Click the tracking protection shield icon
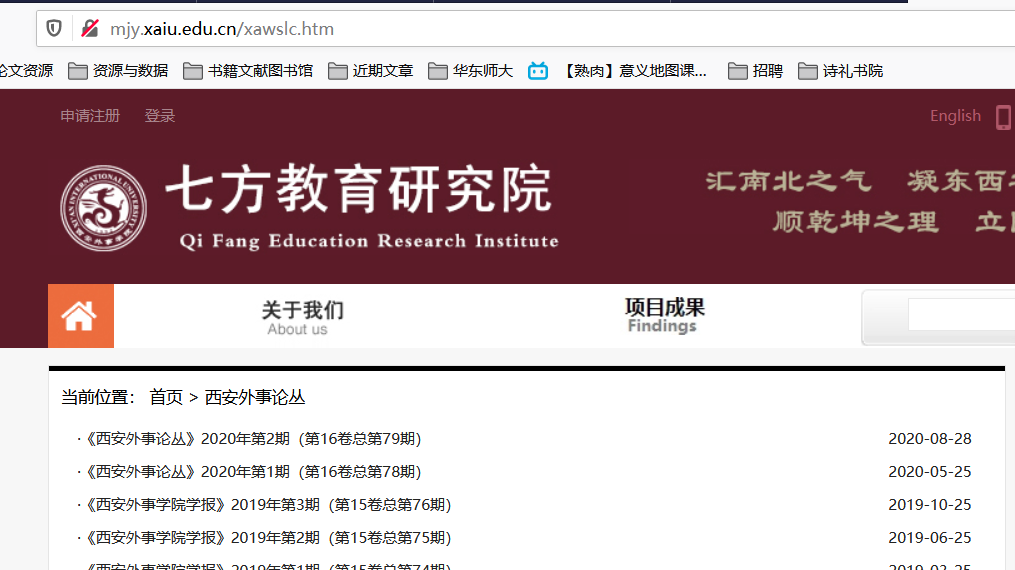 [x=54, y=28]
